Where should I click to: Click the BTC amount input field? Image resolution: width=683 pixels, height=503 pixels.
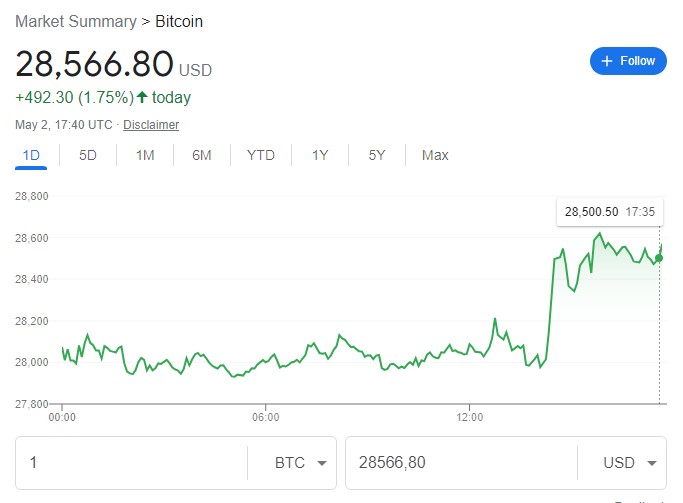[130, 463]
